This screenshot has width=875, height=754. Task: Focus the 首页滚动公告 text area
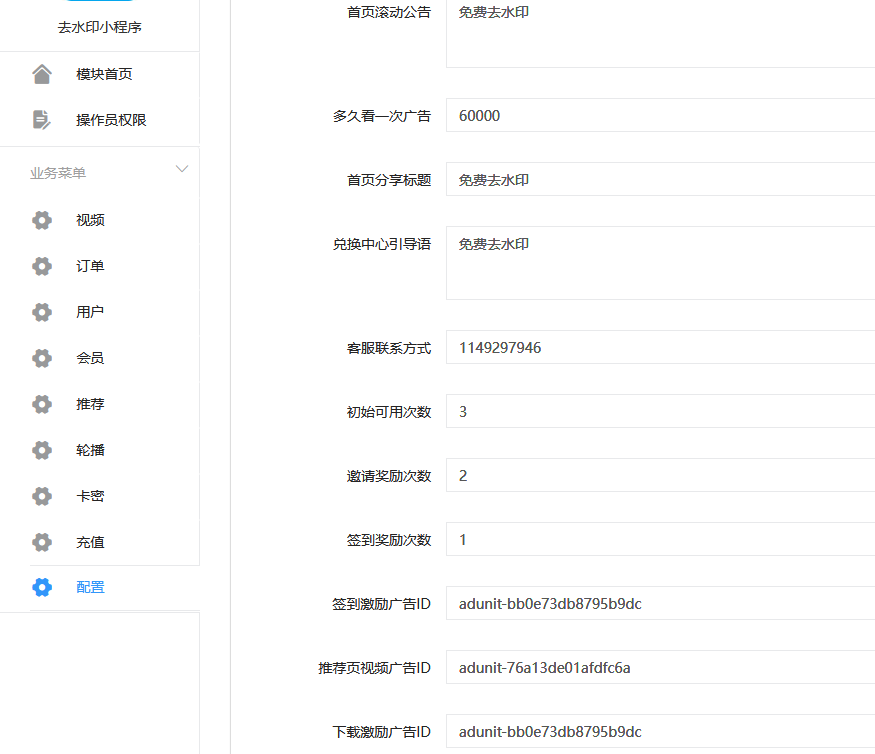[x=660, y=35]
